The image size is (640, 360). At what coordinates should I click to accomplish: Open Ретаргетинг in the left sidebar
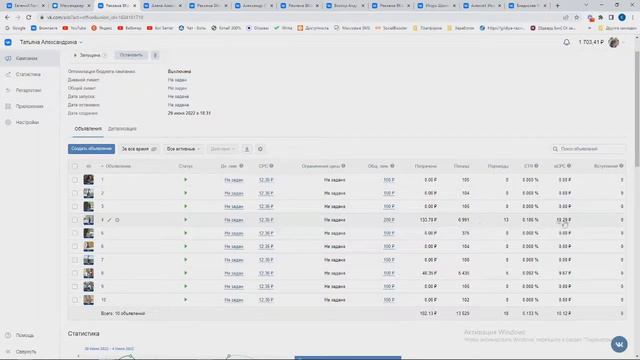(28, 90)
